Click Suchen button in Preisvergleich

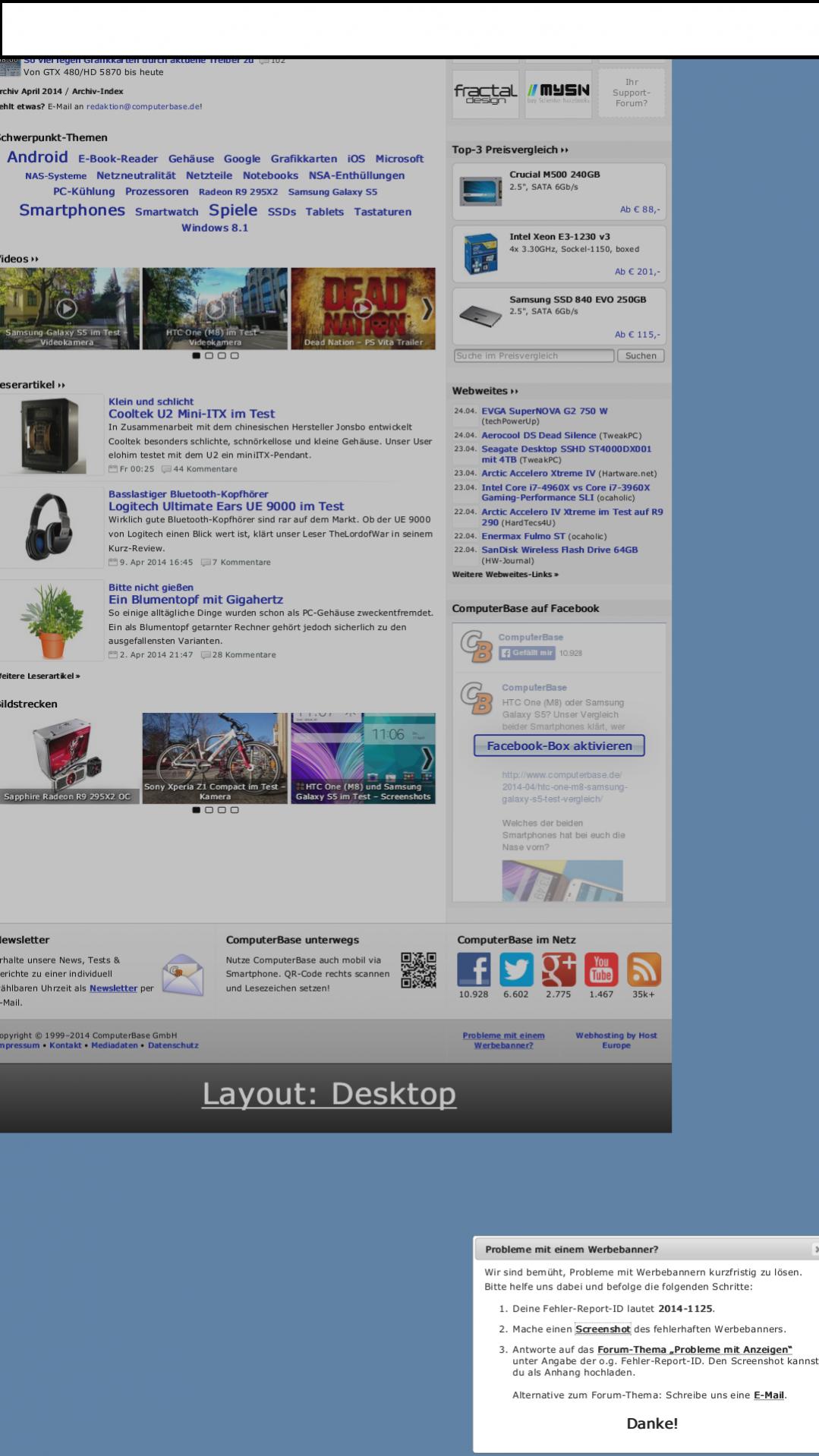(x=641, y=355)
